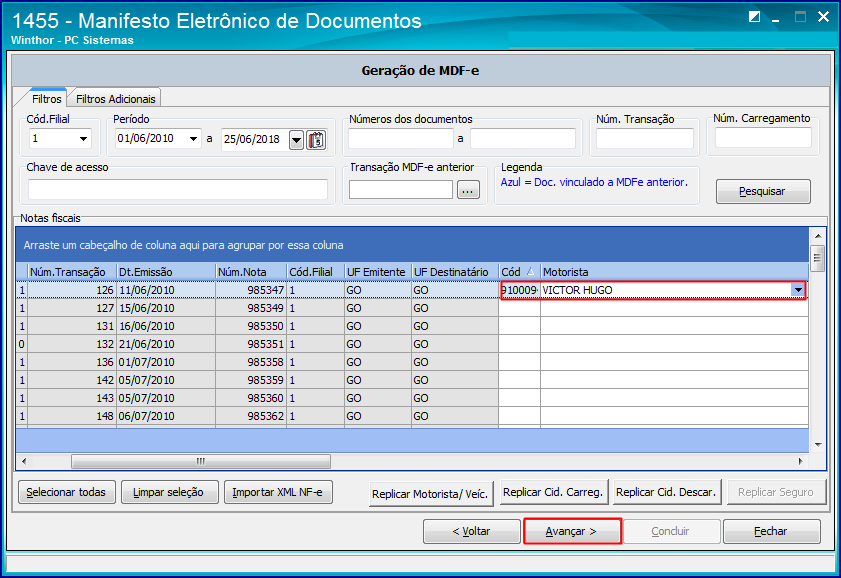Click Limpar seleção button

pyautogui.click(x=169, y=492)
